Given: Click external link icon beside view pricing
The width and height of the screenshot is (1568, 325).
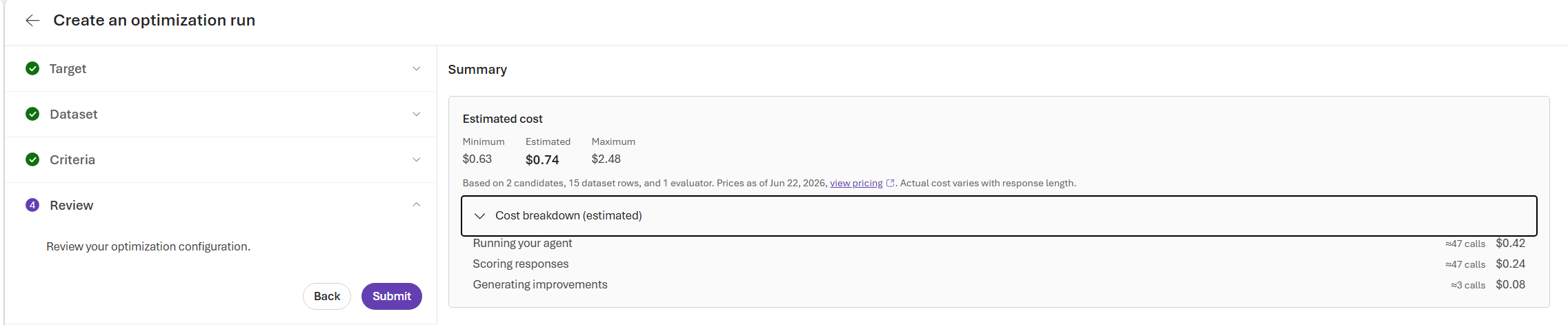Looking at the screenshot, I should (890, 184).
